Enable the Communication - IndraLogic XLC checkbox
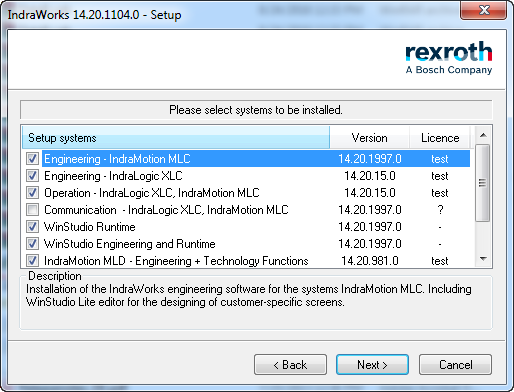The height and width of the screenshot is (392, 514). coord(32,210)
